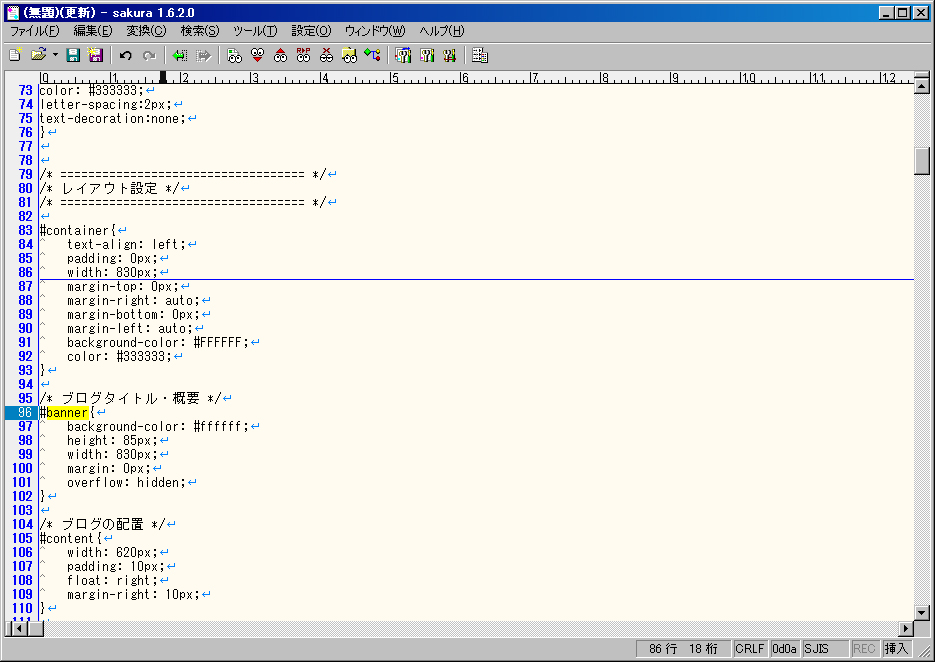Viewport: 935px width, 662px height.
Task: Click the grey jump forward arrow icon
Action: (203, 55)
